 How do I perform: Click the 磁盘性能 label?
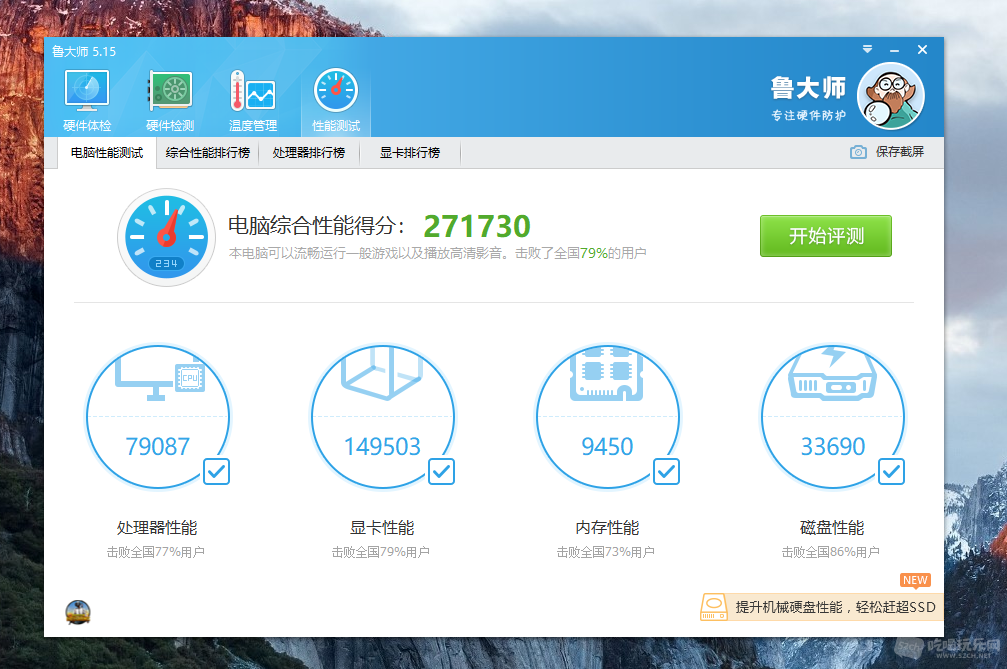coord(832,528)
